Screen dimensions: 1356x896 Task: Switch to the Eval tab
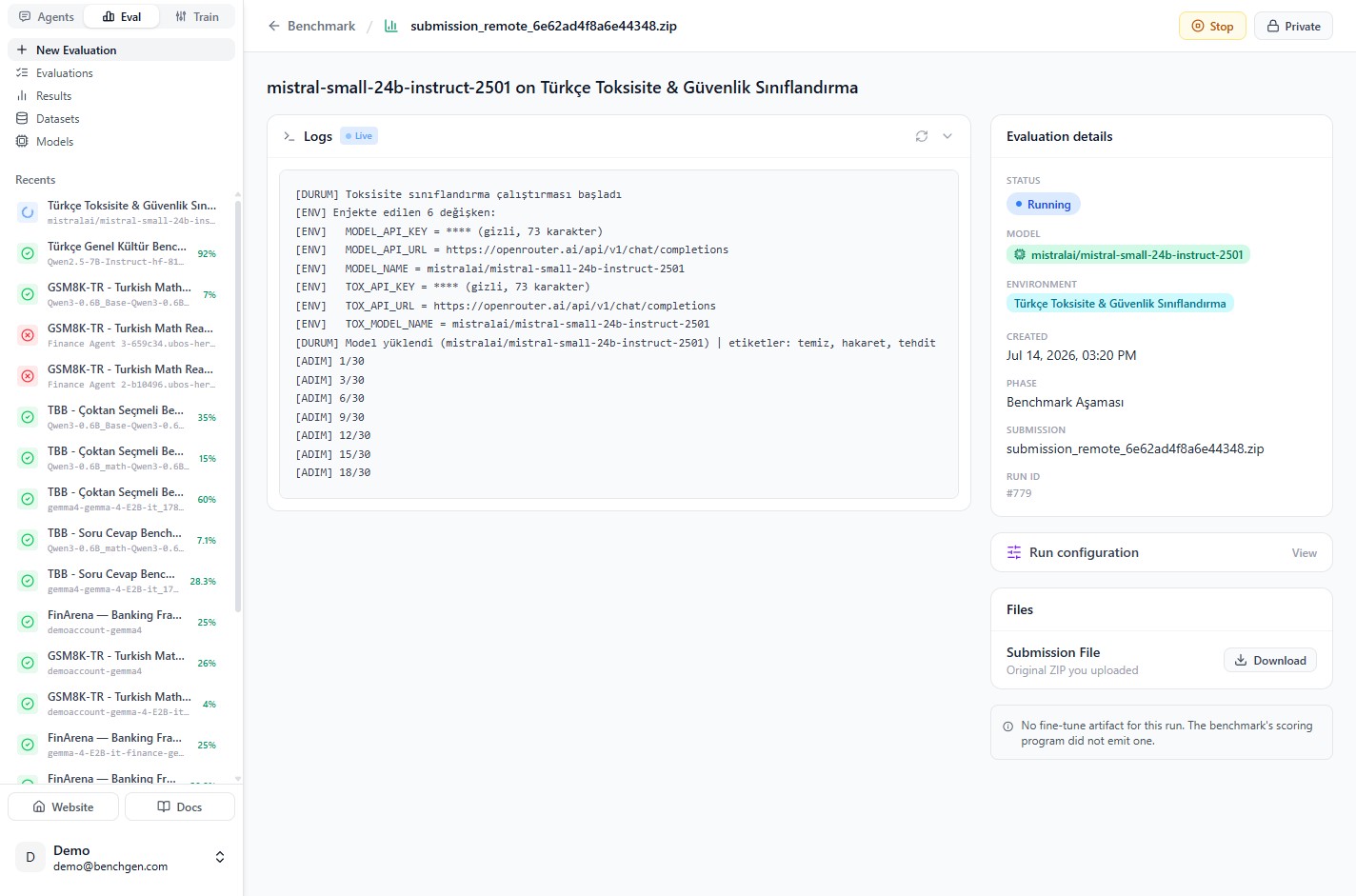point(122,16)
